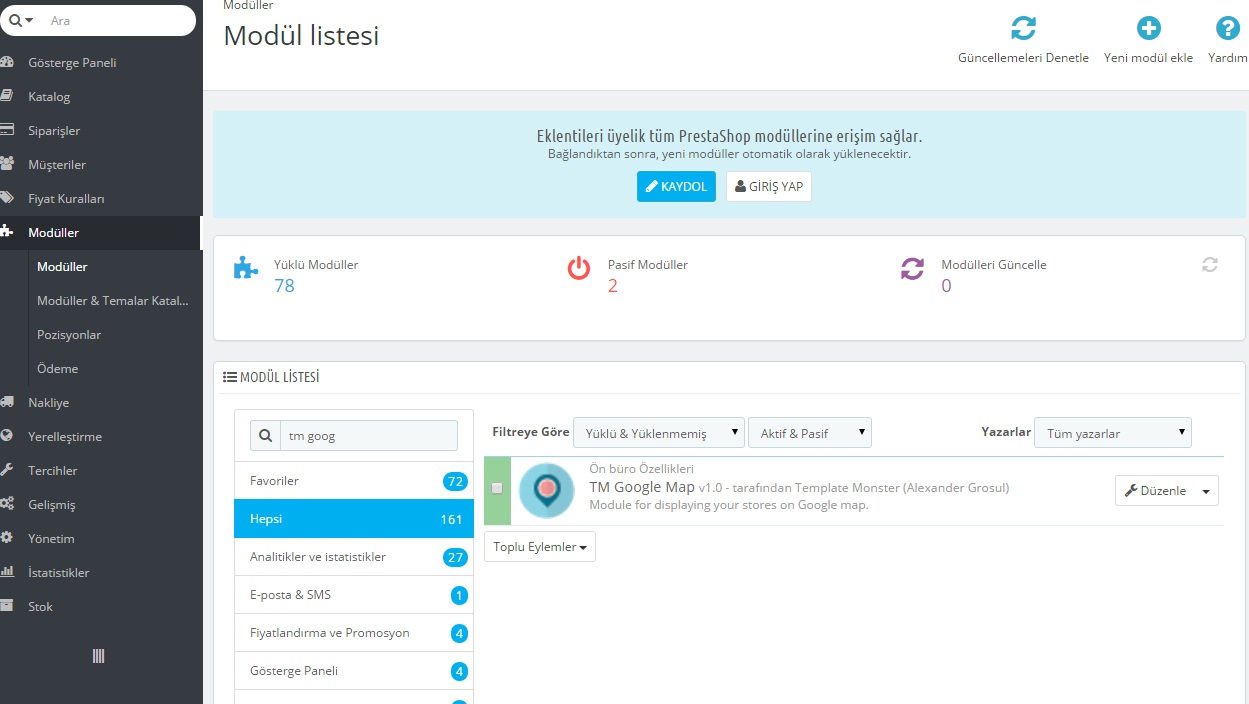Click the magnifier icon beside module search
This screenshot has width=1249, height=704.
(265, 436)
